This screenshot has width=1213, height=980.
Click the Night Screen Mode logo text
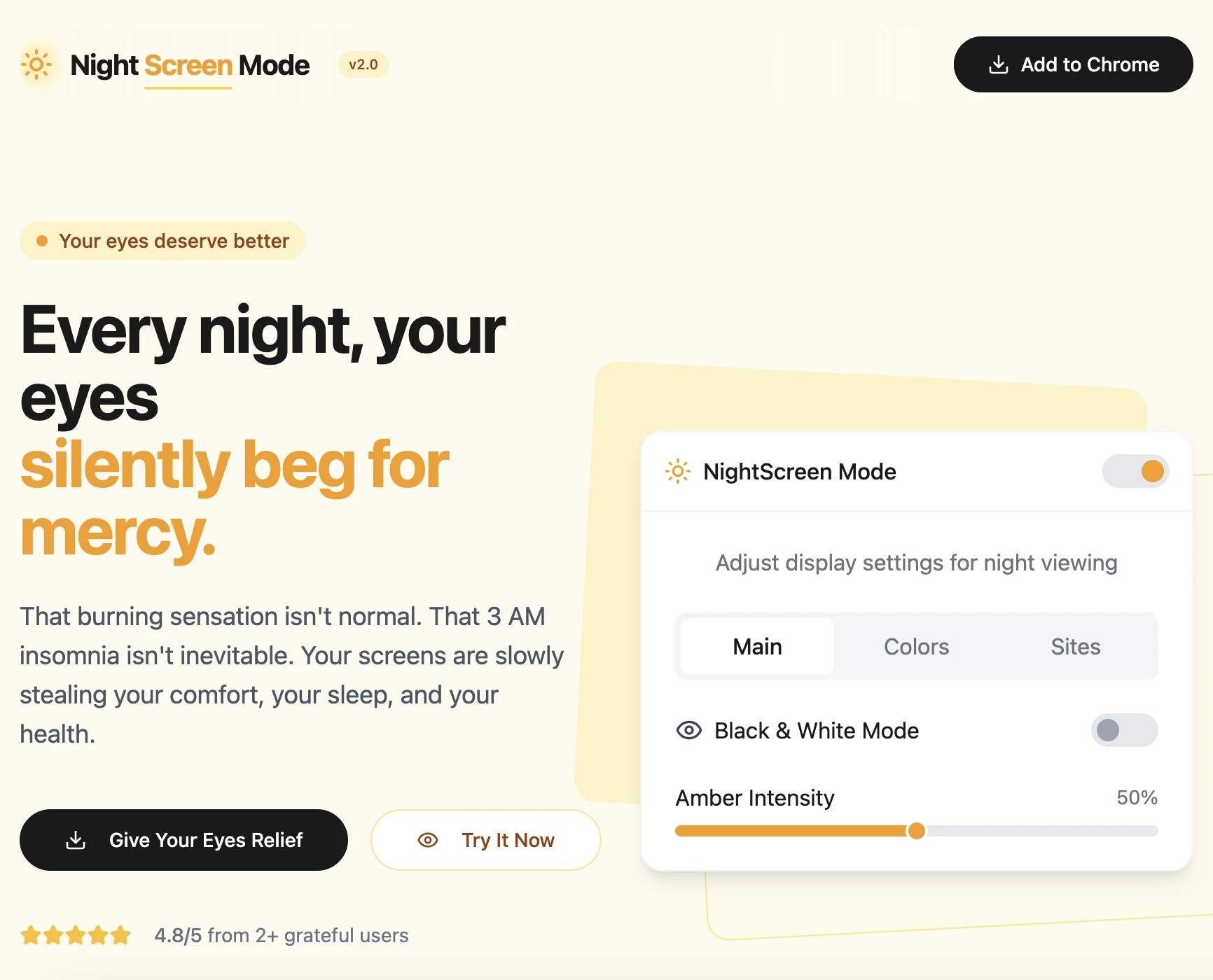tap(190, 65)
